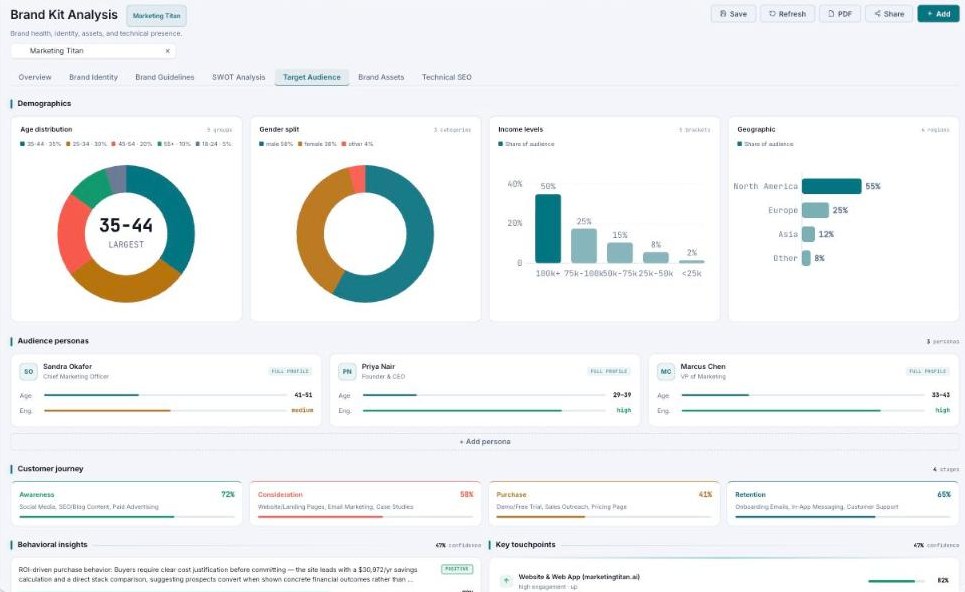Click the 82% touchpoint progress bar
965x592 pixels.
895,581
